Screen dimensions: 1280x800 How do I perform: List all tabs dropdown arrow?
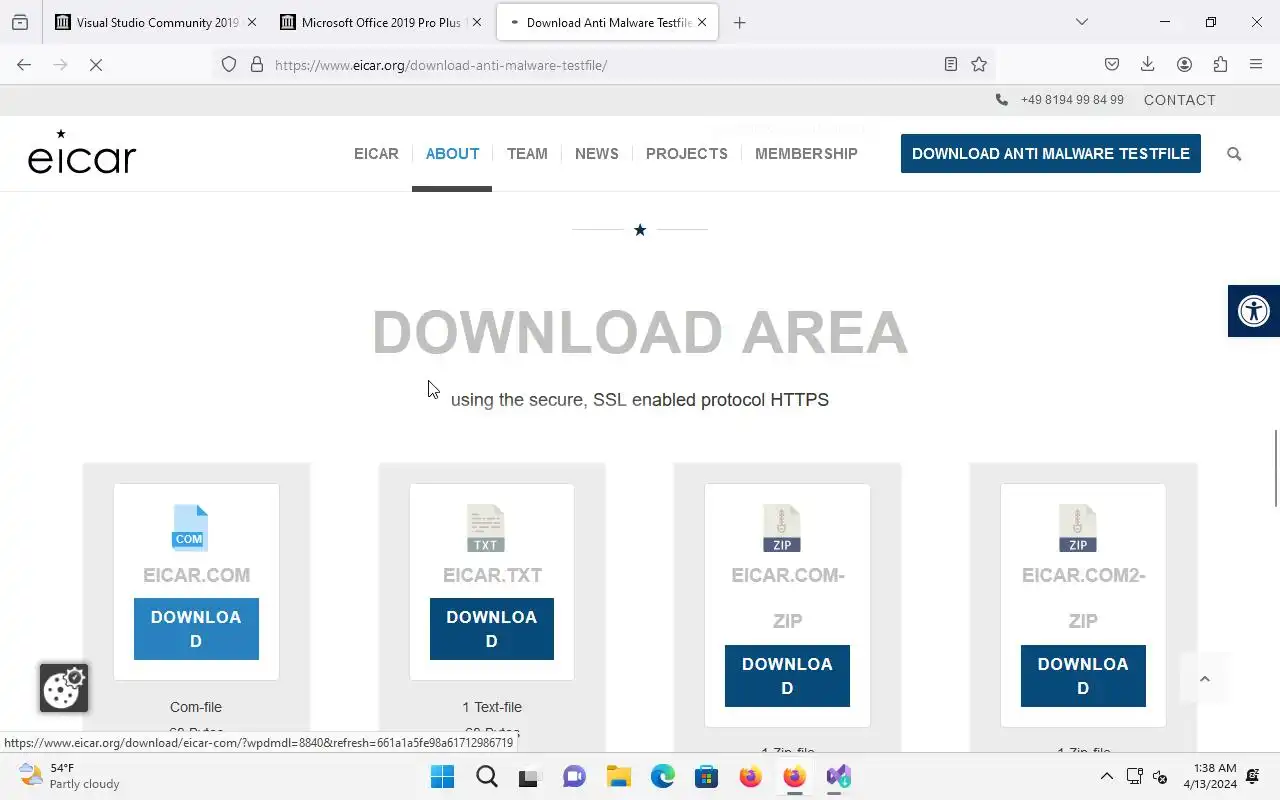(1081, 22)
